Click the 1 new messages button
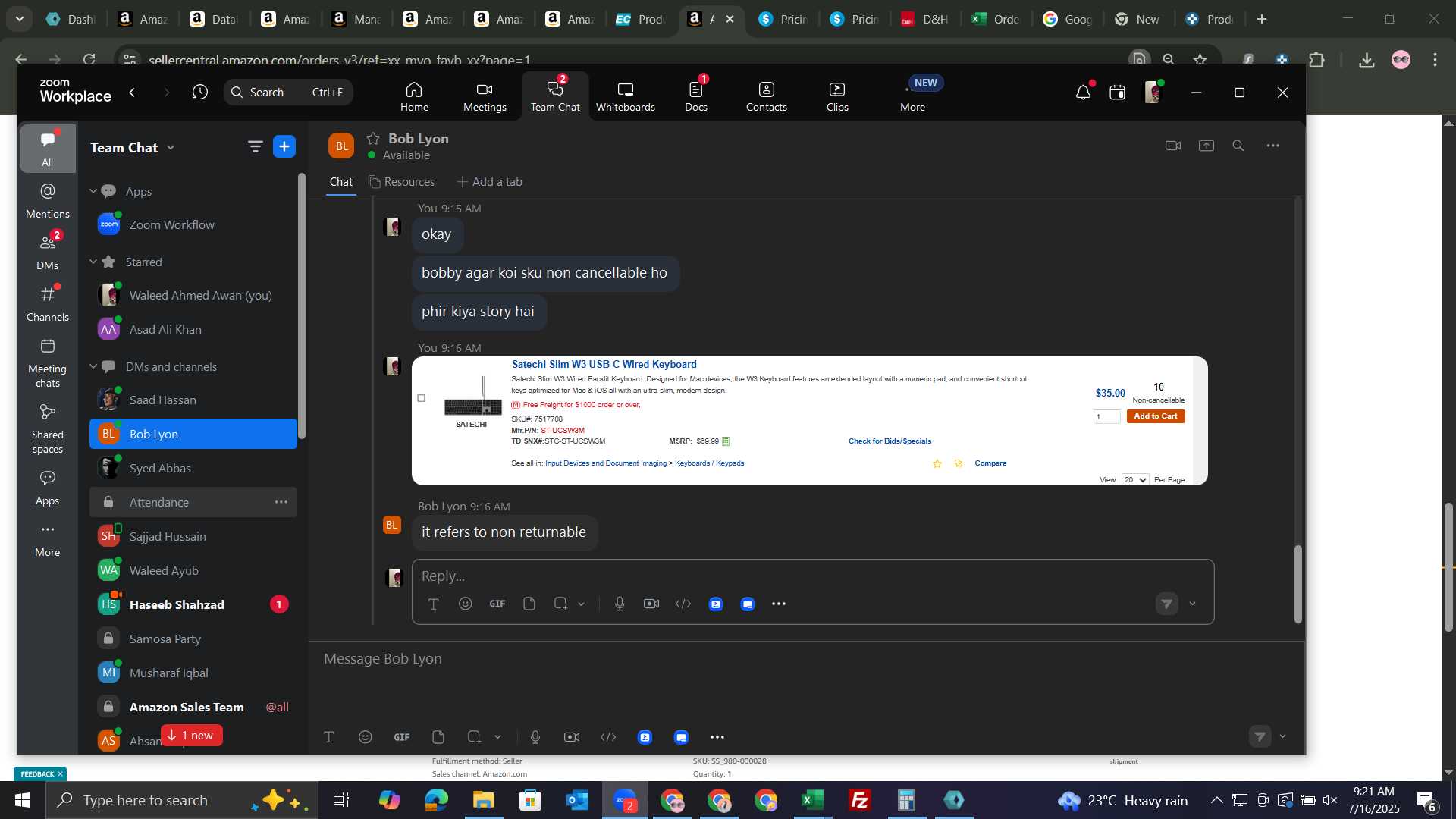Viewport: 1456px width, 819px height. pos(191,736)
